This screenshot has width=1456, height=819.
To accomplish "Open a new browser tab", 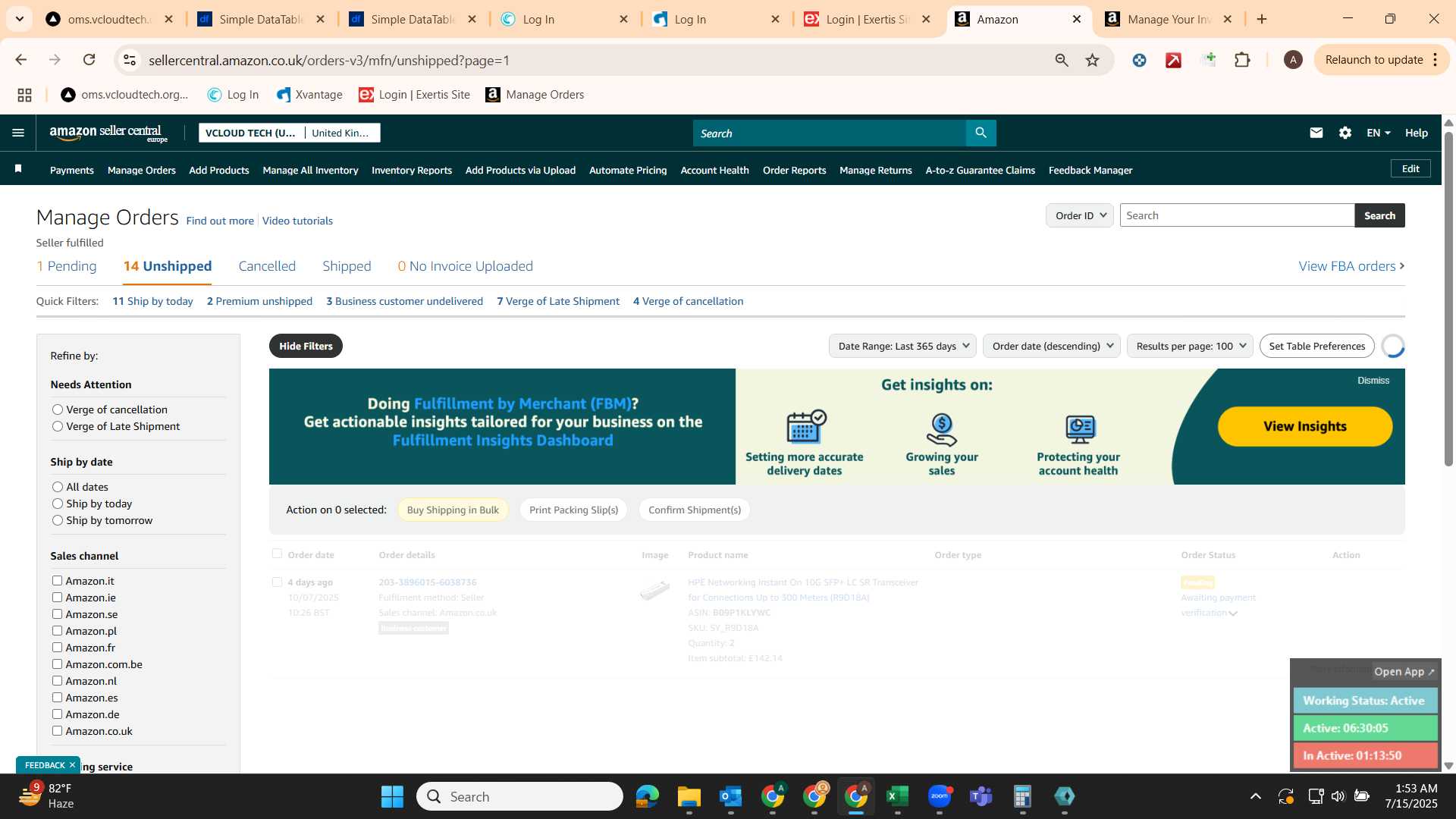I will point(1262,19).
